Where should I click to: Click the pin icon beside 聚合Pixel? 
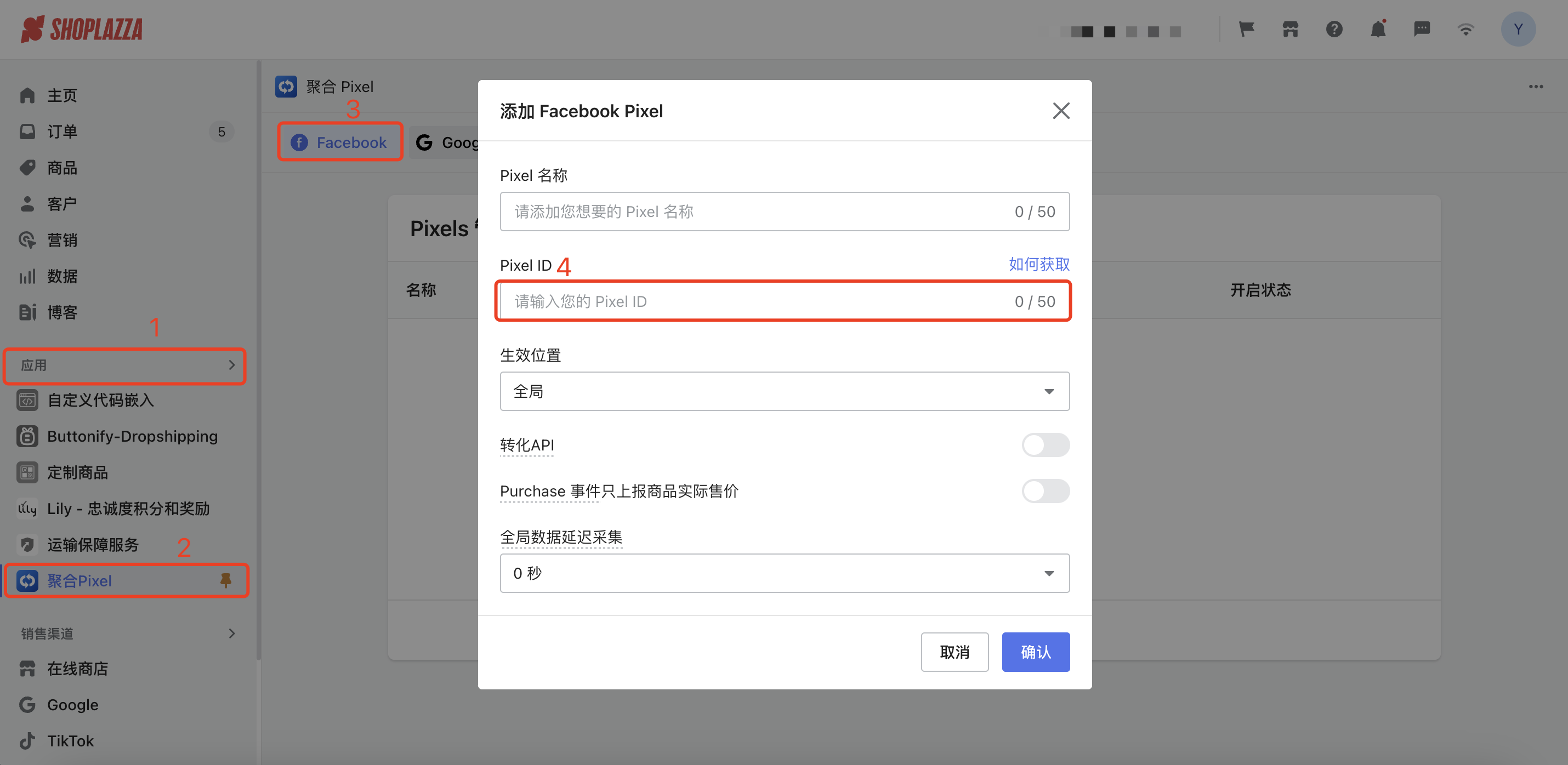point(226,580)
